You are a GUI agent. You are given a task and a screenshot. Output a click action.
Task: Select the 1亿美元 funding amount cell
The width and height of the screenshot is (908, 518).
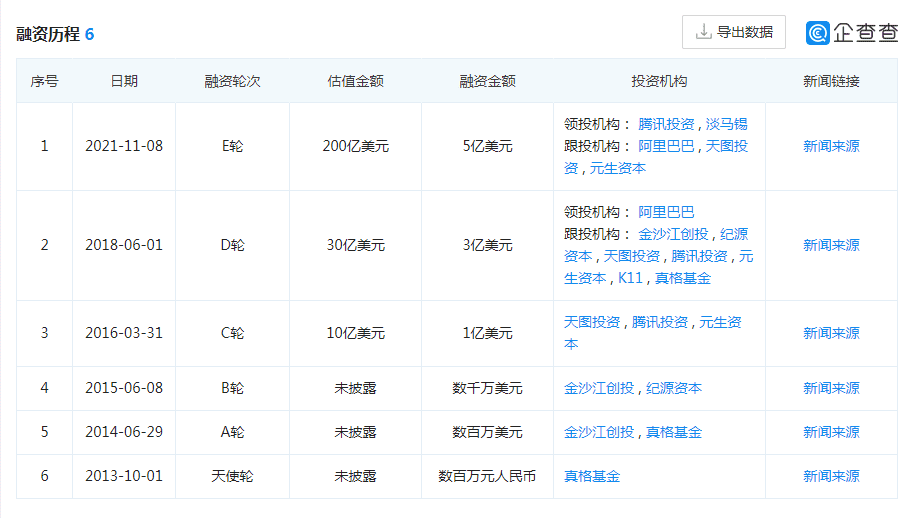(x=488, y=333)
